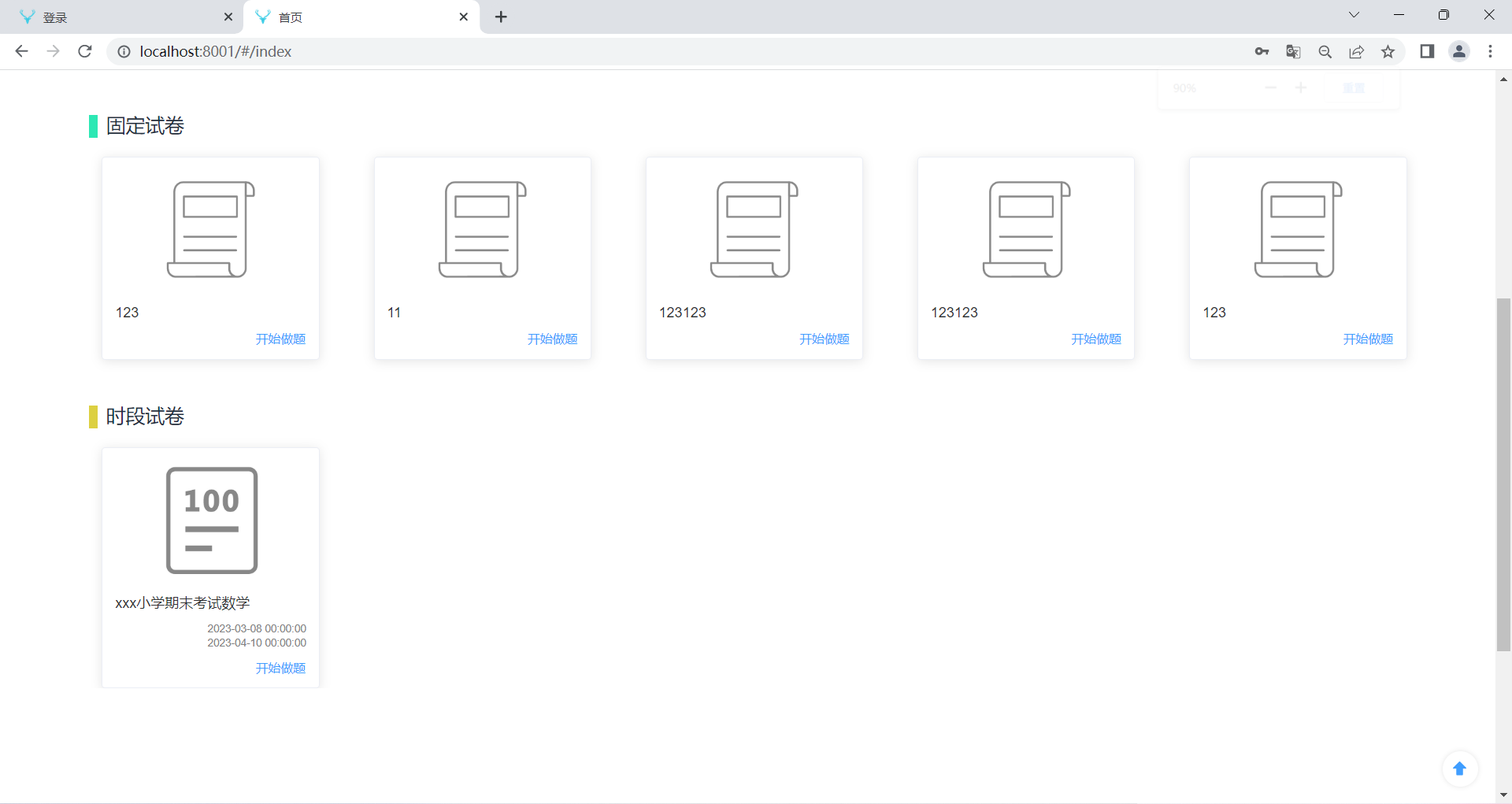Open the translate page icon

click(1293, 51)
